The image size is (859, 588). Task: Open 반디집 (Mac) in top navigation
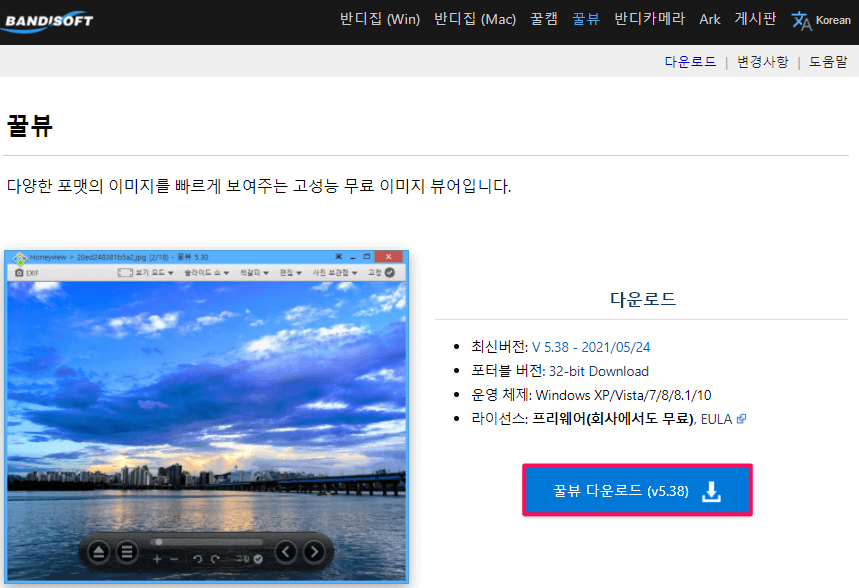[x=474, y=19]
